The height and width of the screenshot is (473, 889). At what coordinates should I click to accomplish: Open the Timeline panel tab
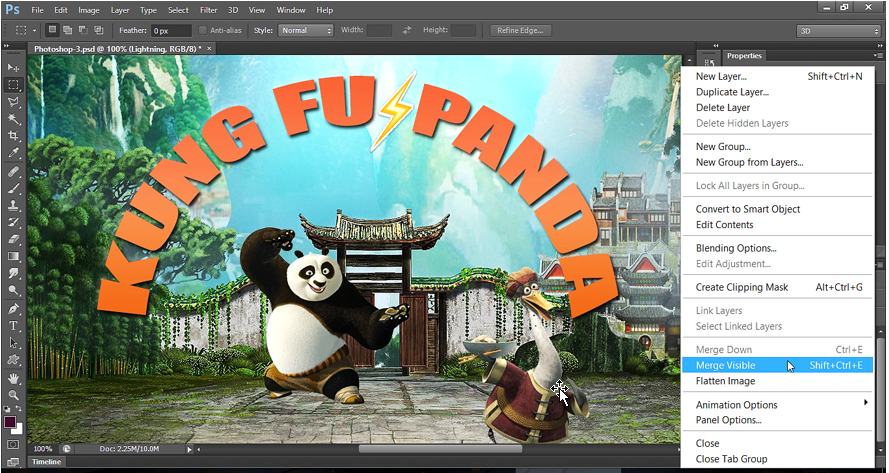click(46, 462)
